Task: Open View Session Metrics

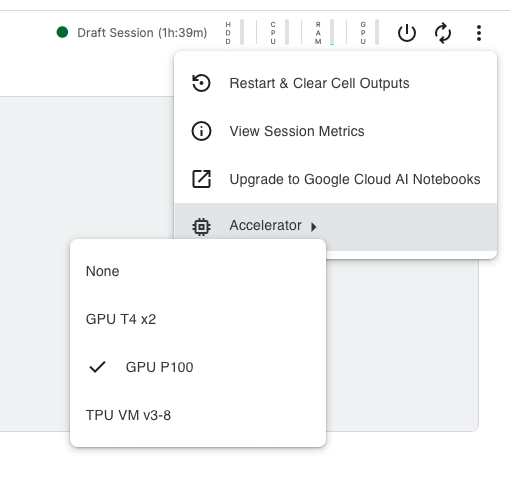Action: point(336,131)
